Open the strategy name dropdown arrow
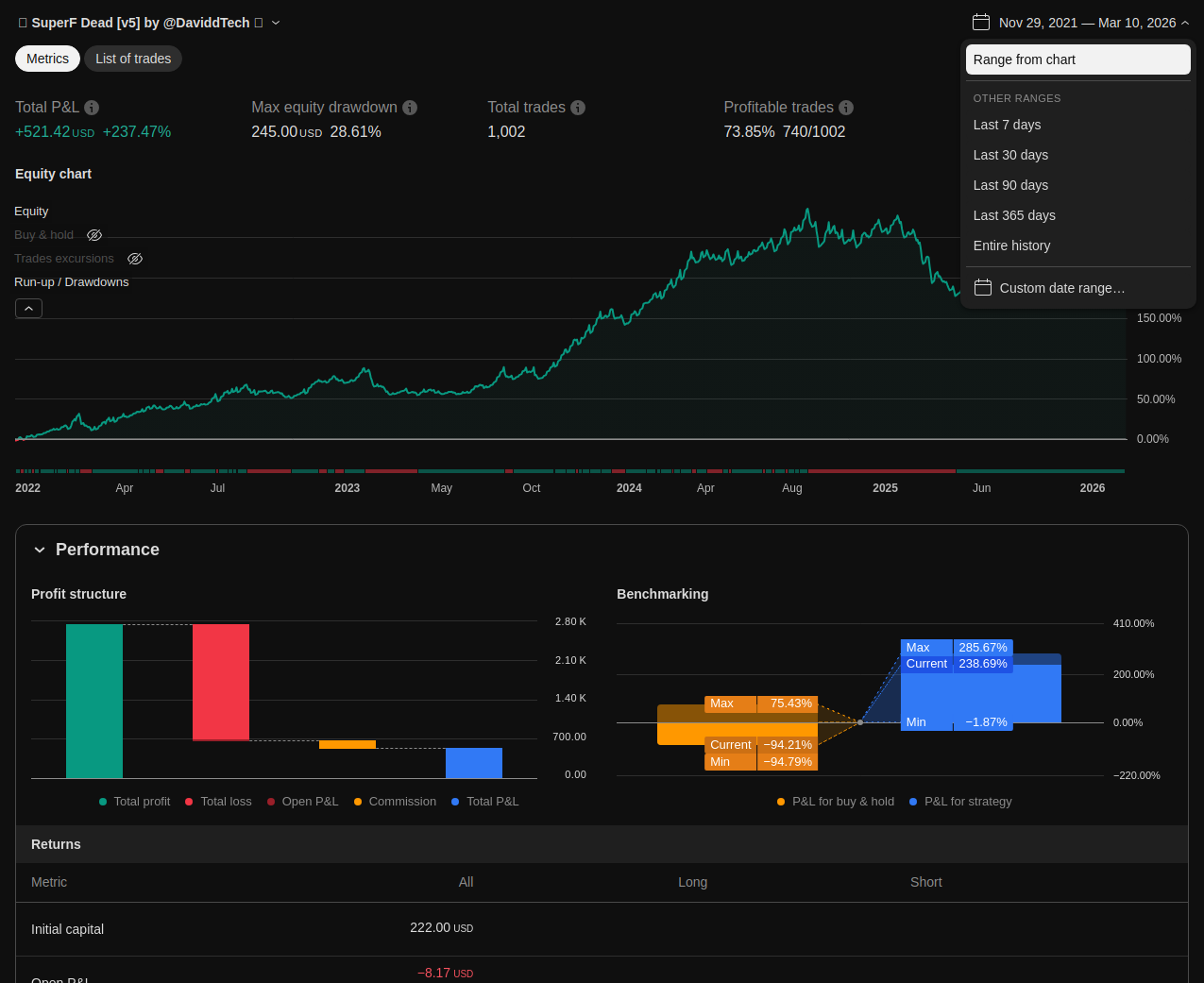Viewport: 1204px width, 983px height. pyautogui.click(x=276, y=23)
